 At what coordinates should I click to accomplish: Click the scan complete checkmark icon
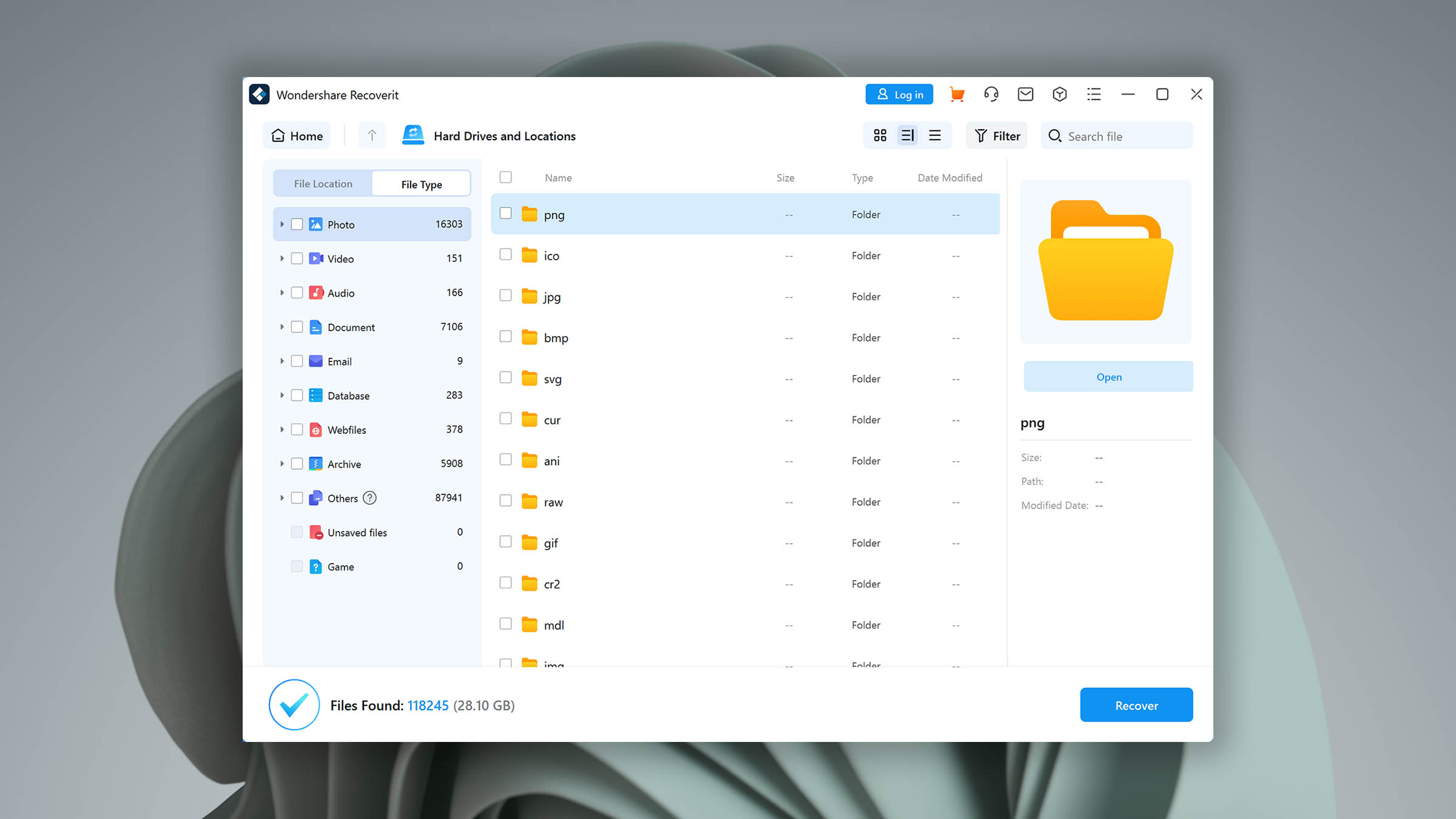click(294, 704)
